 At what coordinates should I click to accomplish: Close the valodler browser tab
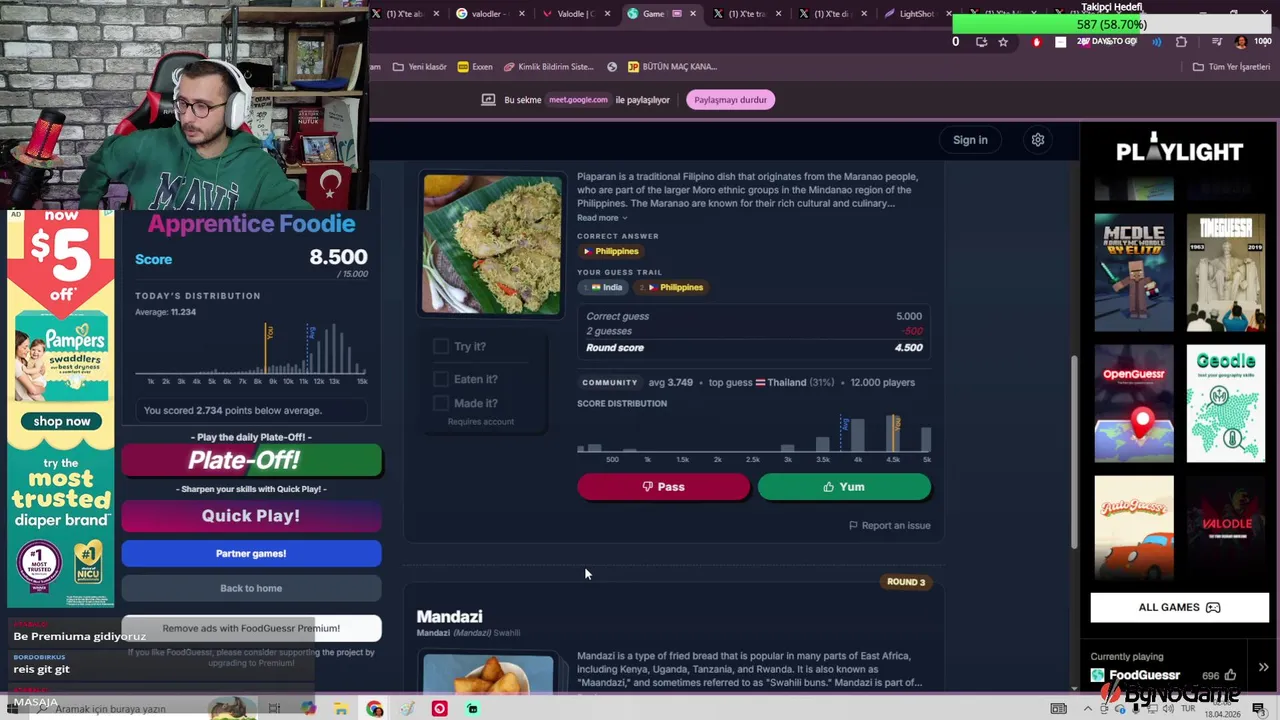(522, 14)
